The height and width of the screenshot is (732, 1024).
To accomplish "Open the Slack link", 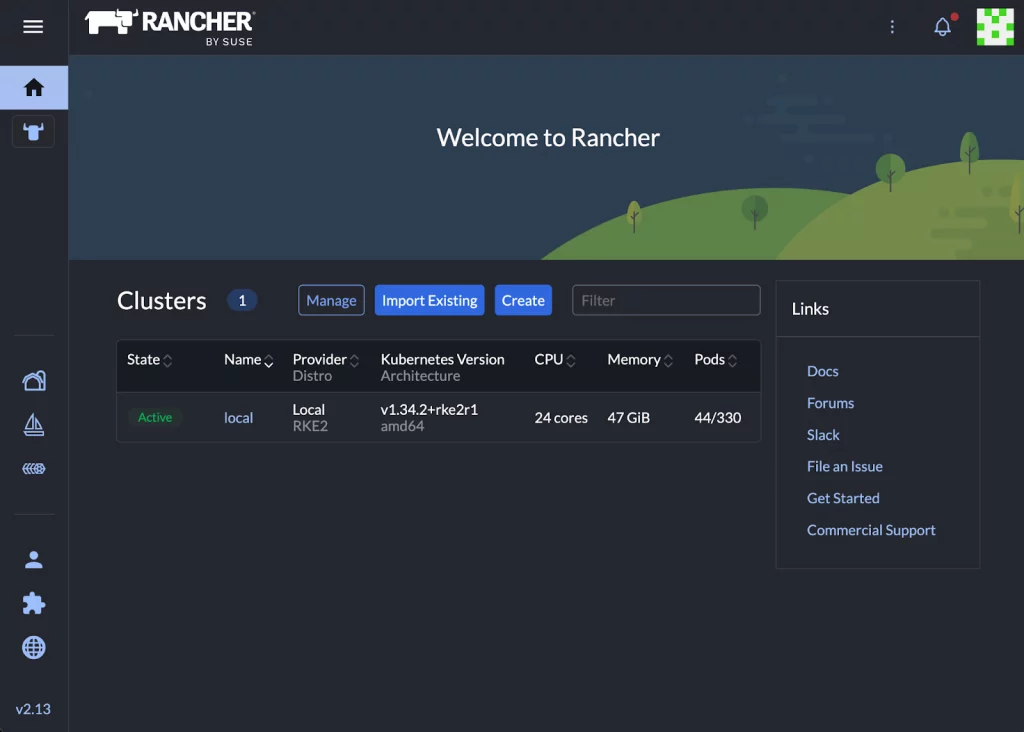I will (823, 434).
